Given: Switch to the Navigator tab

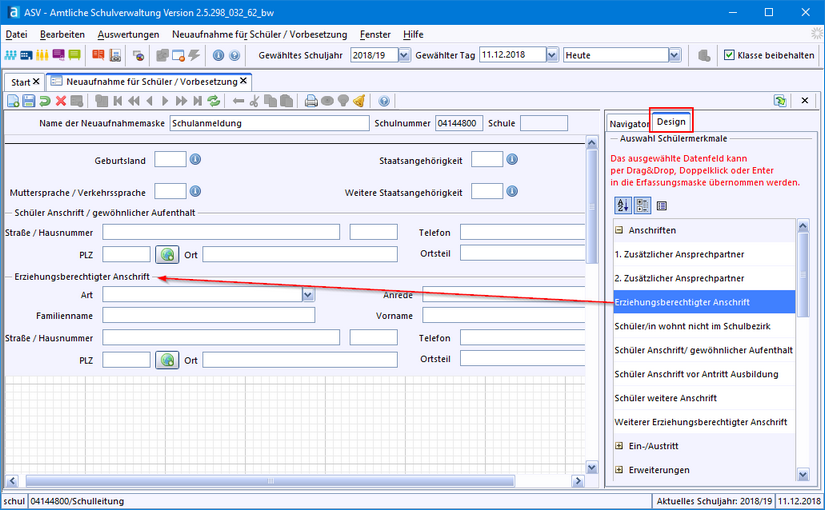Looking at the screenshot, I should (629, 123).
